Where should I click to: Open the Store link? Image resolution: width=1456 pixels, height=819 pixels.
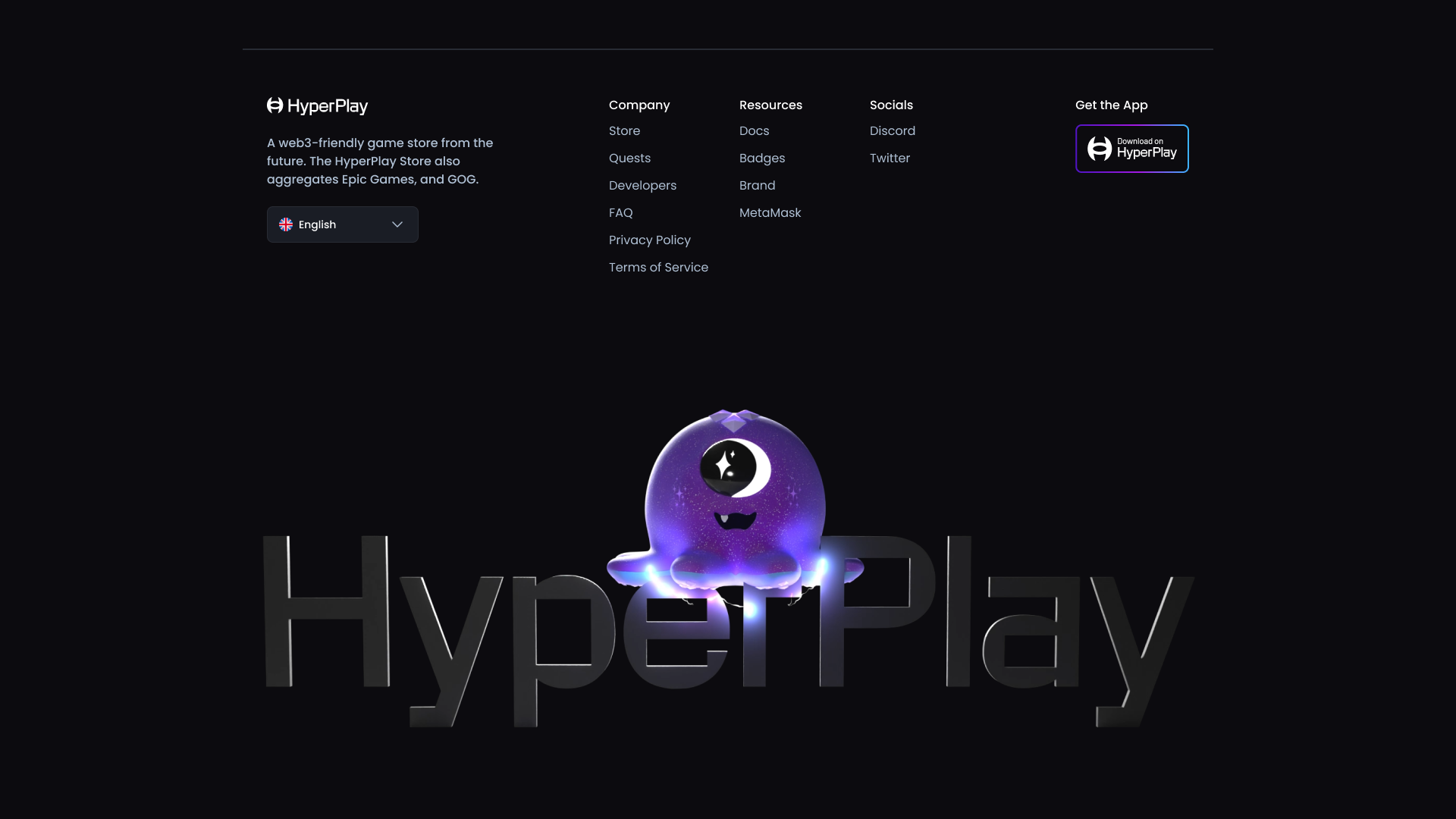point(624,131)
